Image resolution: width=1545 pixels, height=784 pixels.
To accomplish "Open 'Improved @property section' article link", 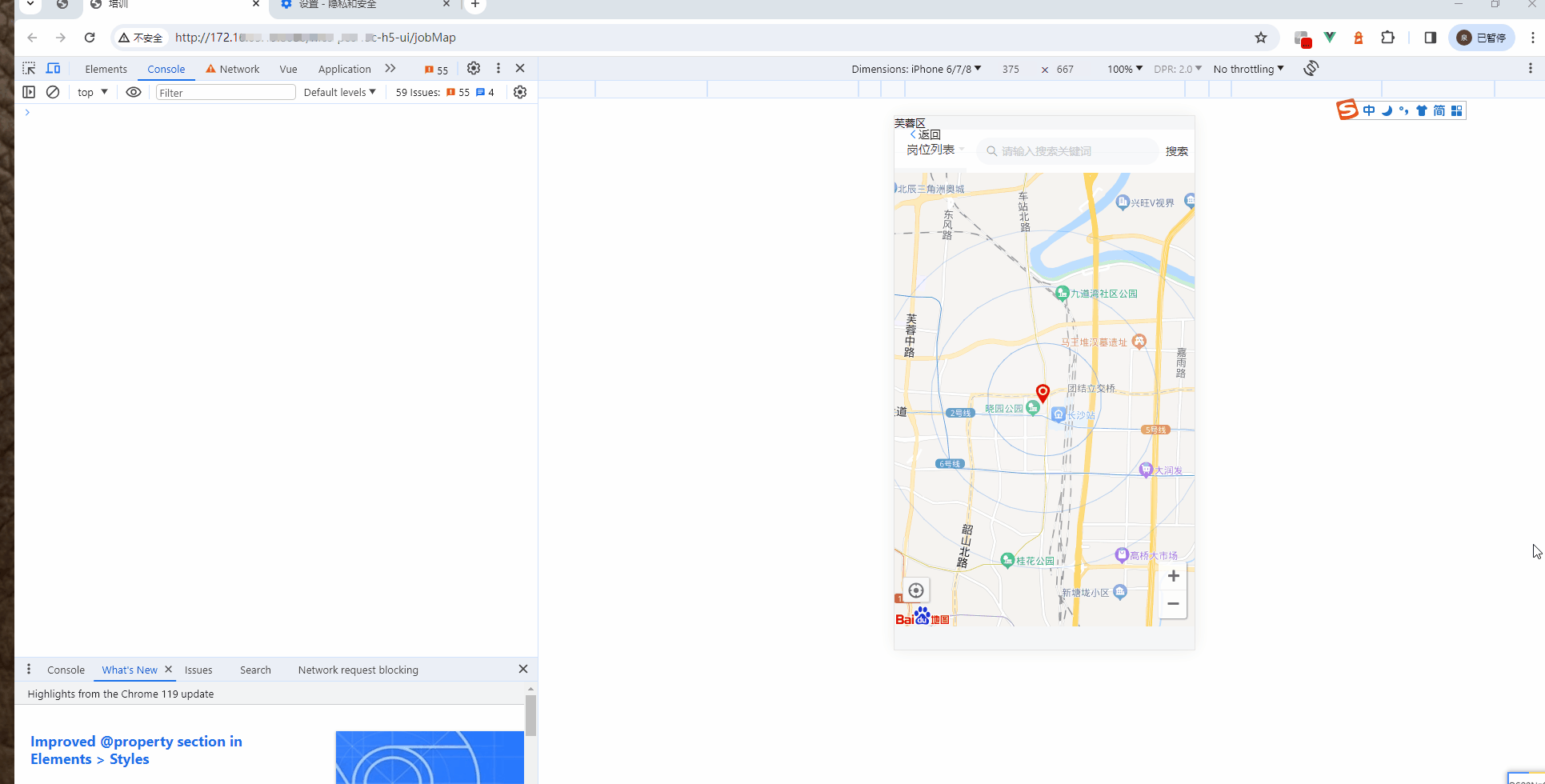I will coord(136,750).
